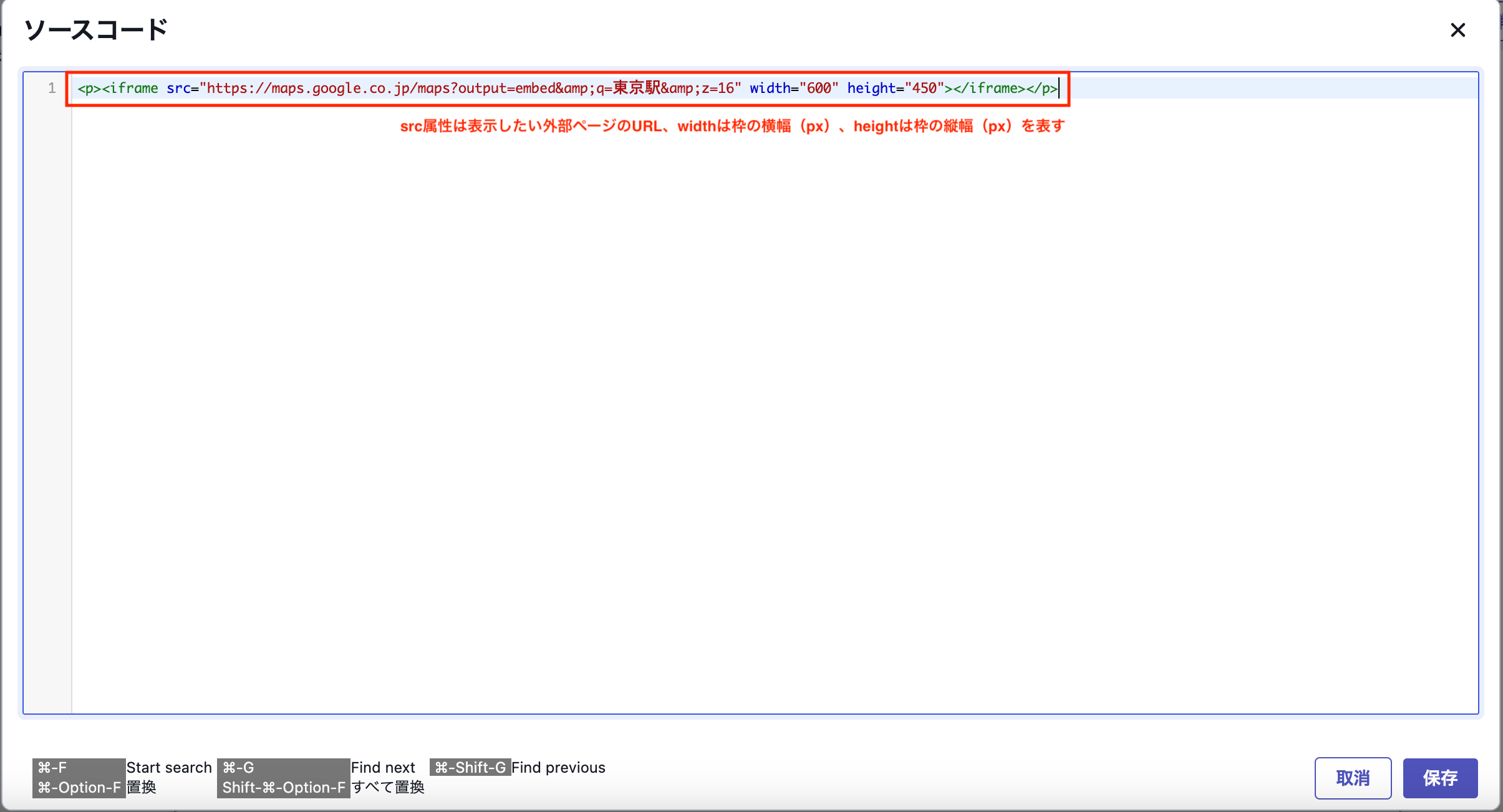The width and height of the screenshot is (1503, 812).
Task: Click the 取消 button to cancel
Action: tap(1353, 778)
